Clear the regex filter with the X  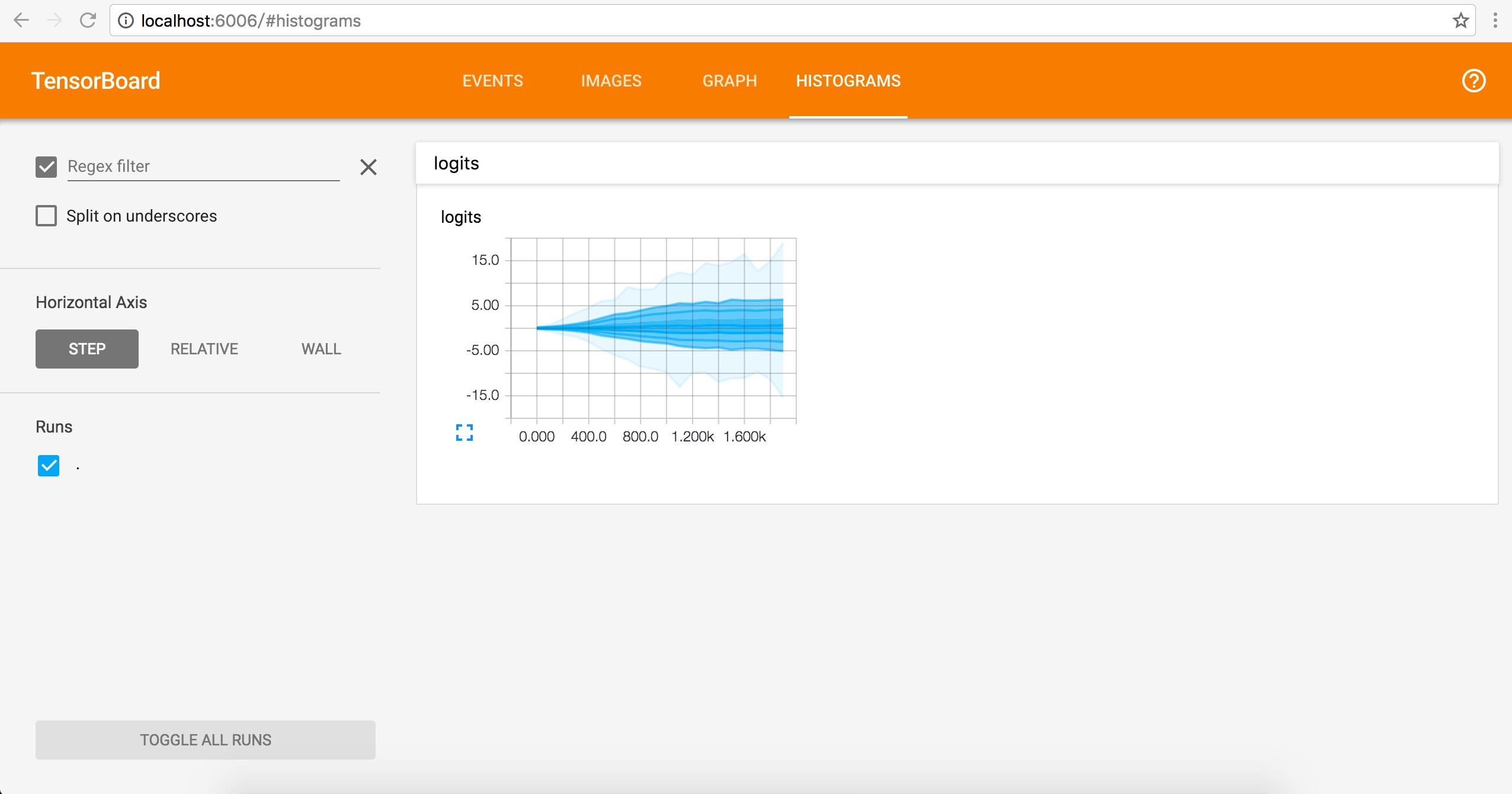[x=368, y=167]
